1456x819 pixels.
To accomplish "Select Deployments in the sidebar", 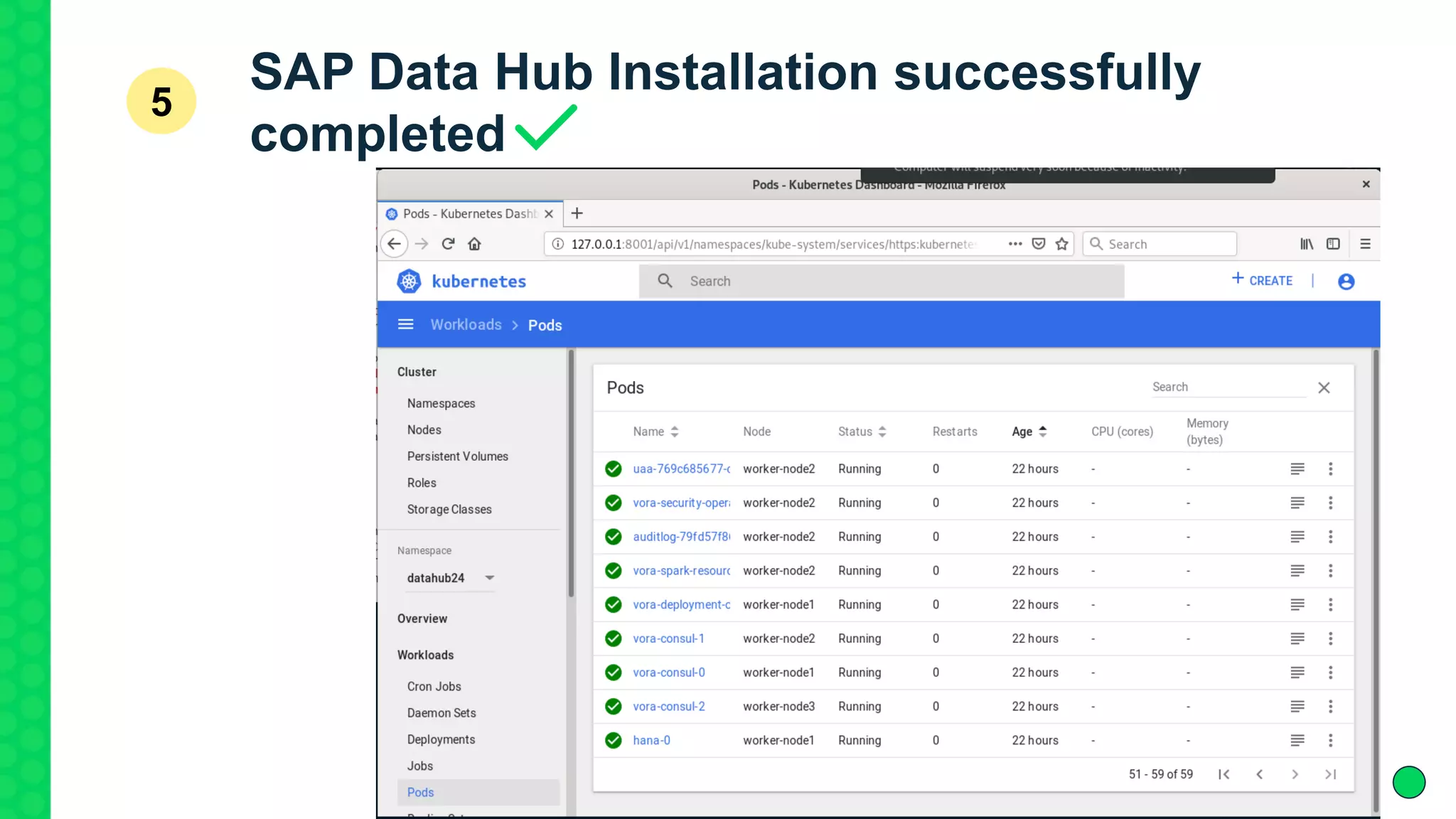I will [x=441, y=739].
